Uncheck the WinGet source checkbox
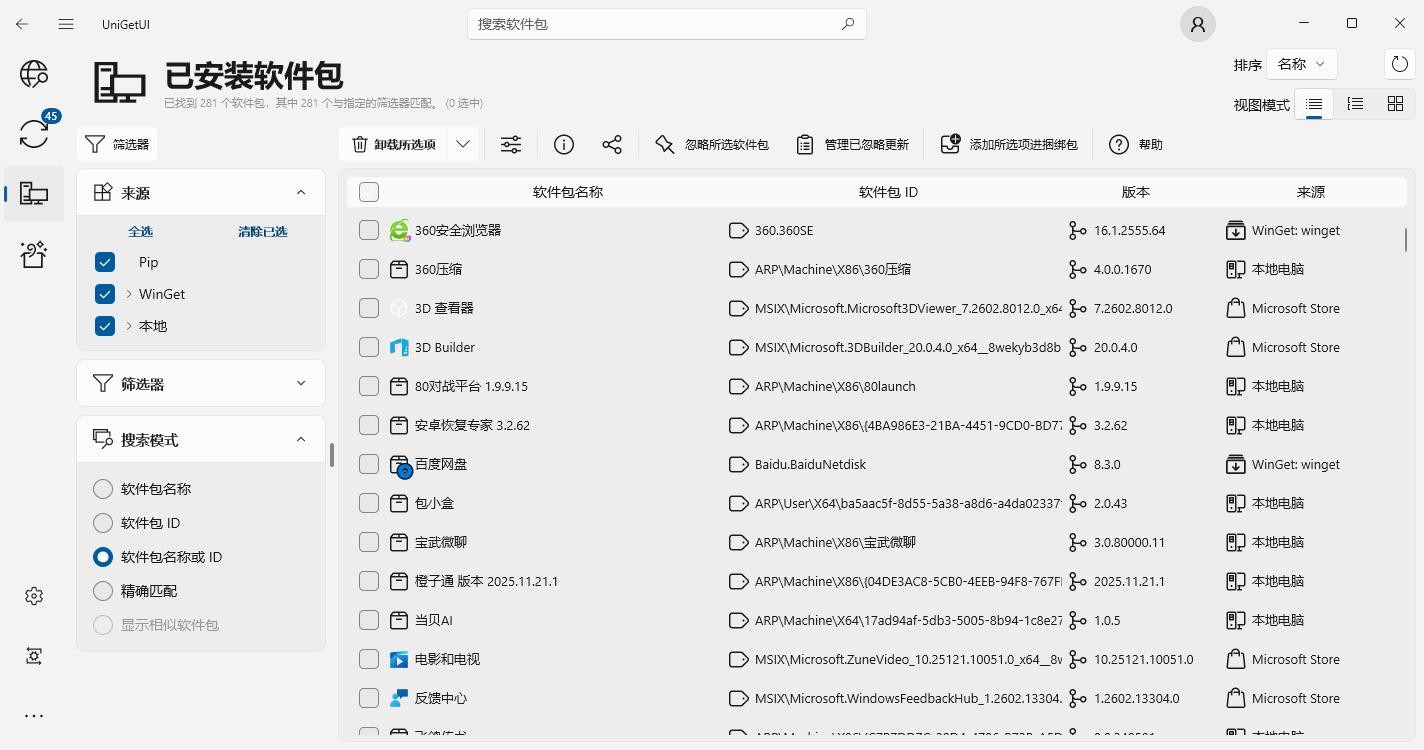This screenshot has width=1424, height=750. (x=105, y=294)
